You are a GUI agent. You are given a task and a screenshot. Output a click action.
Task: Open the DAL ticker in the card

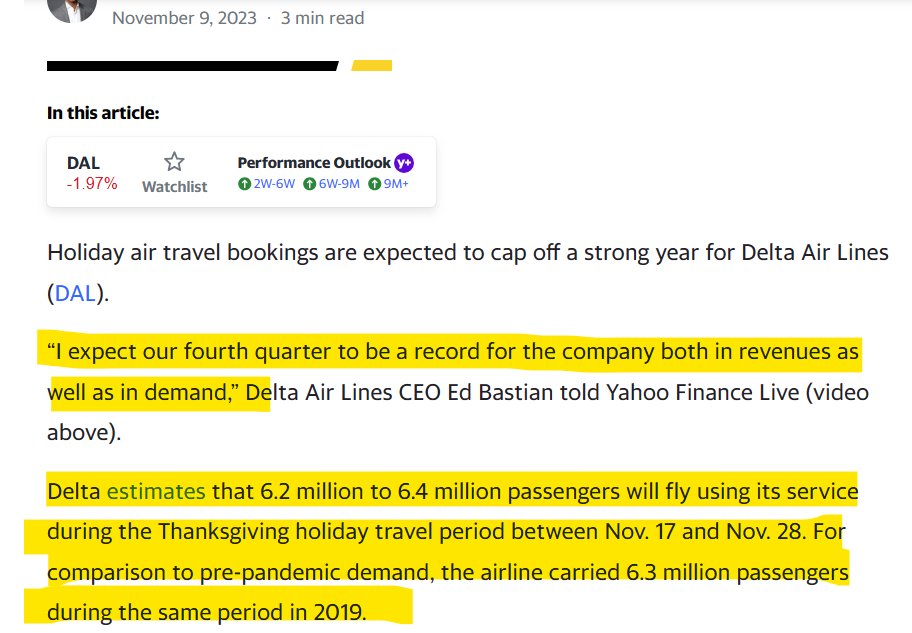[x=83, y=163]
